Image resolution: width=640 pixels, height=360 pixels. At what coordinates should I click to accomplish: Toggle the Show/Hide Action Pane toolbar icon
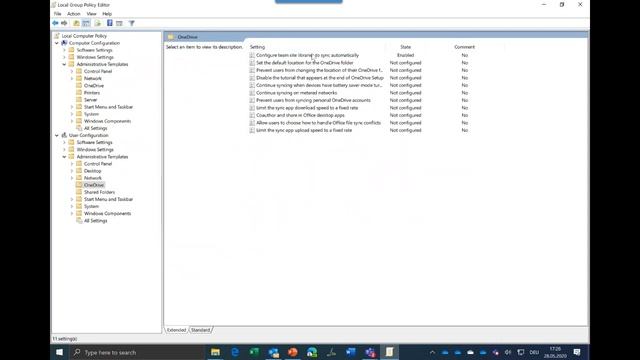(119, 23)
